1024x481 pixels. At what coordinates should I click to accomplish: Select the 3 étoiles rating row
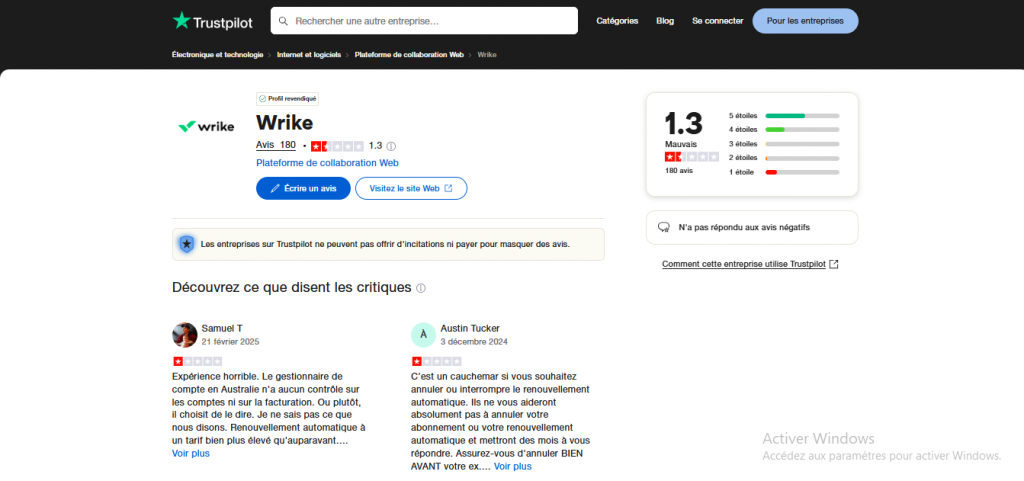pyautogui.click(x=784, y=144)
